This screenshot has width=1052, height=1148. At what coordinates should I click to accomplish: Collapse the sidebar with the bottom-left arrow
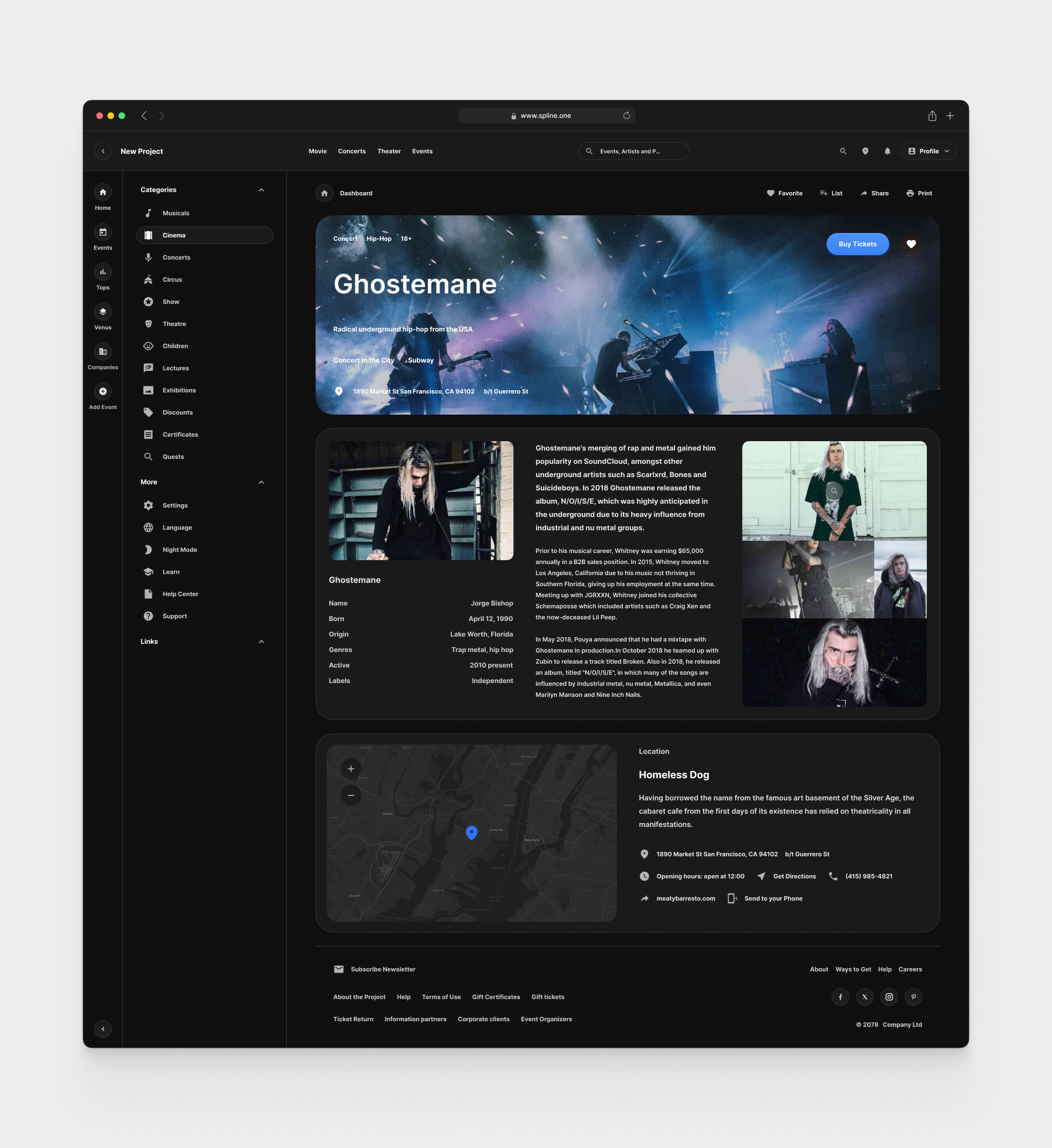point(103,1029)
